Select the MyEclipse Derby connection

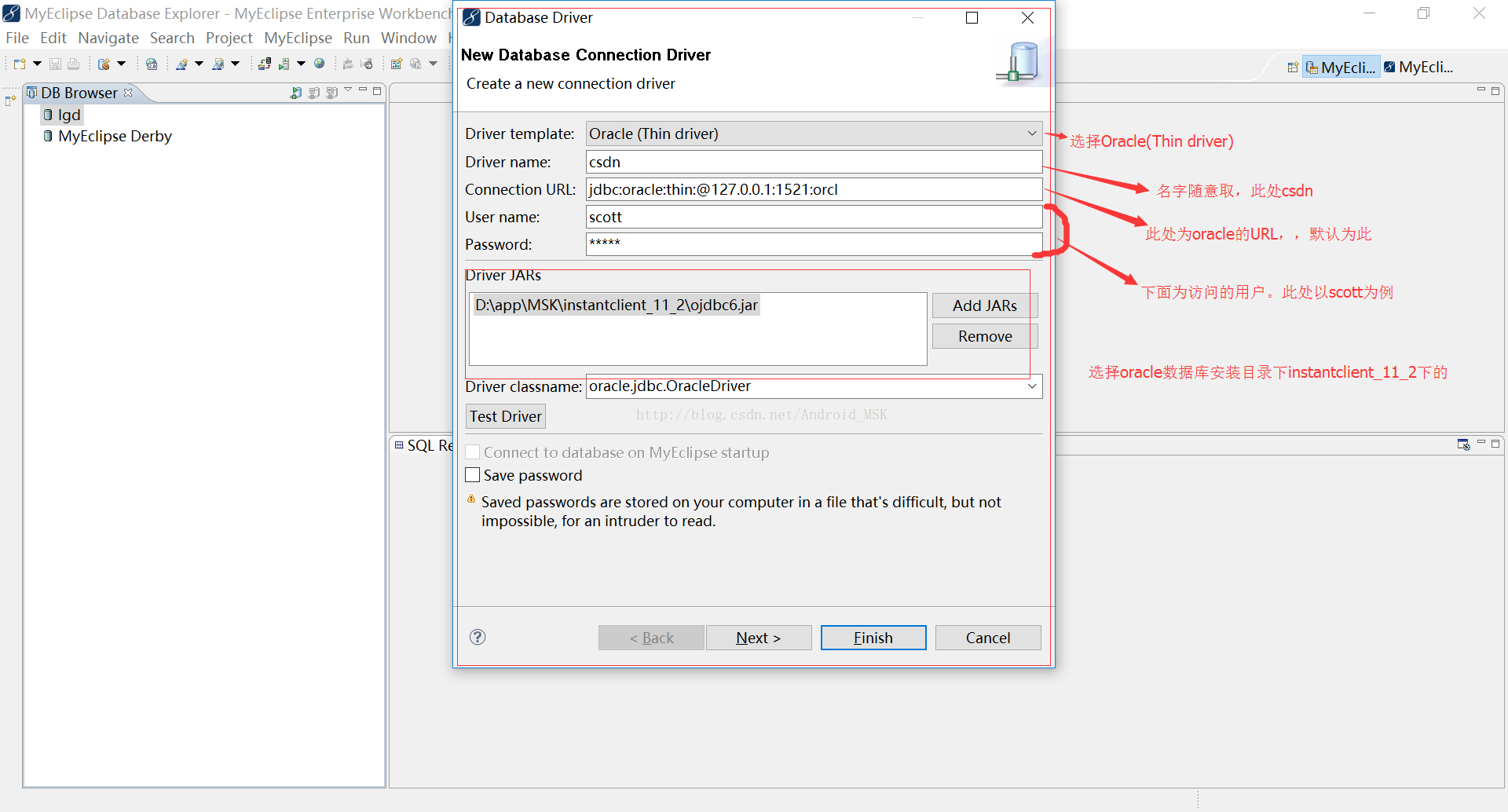pos(108,136)
